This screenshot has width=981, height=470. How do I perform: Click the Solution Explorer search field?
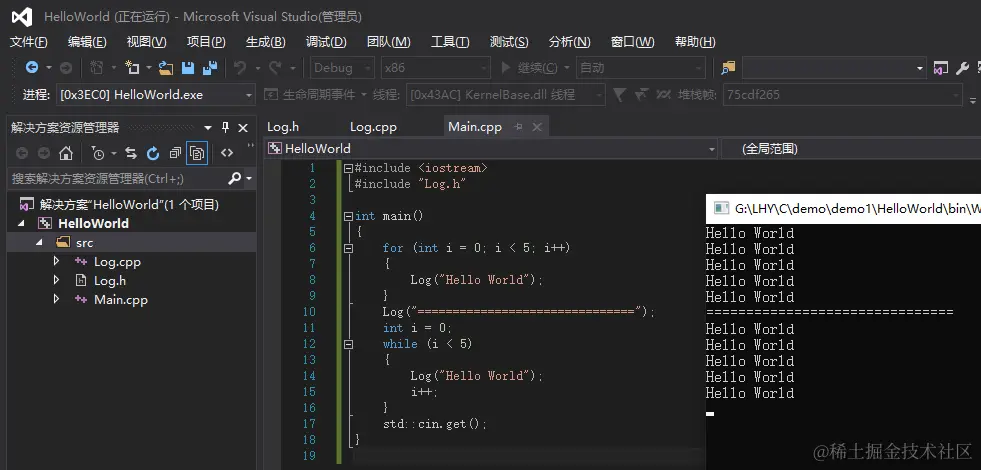pyautogui.click(x=116, y=178)
